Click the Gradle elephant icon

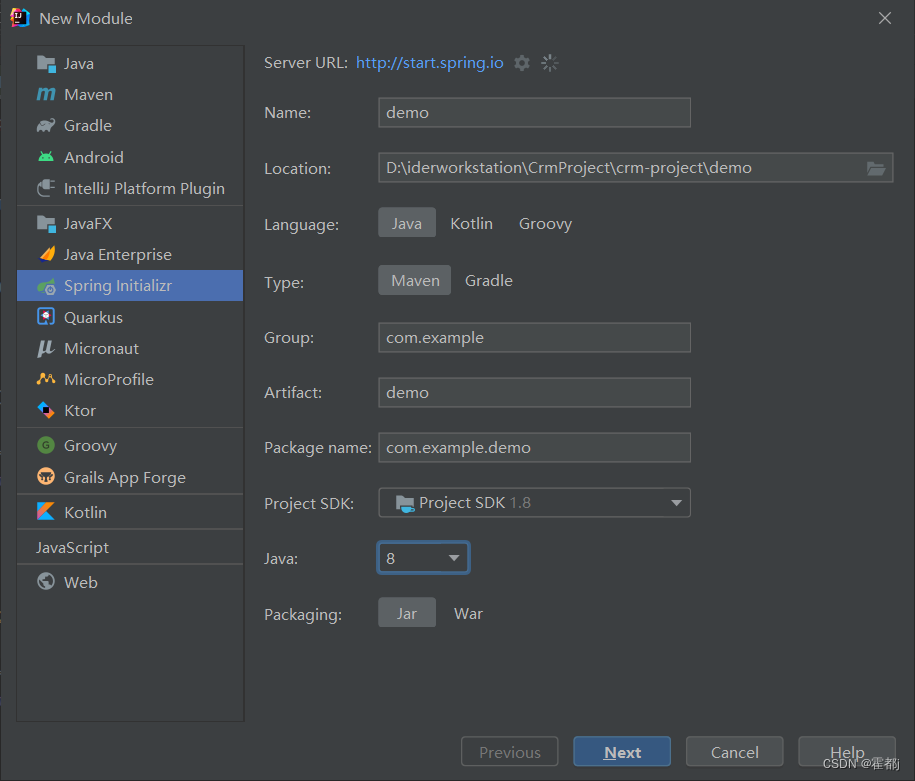pos(46,125)
